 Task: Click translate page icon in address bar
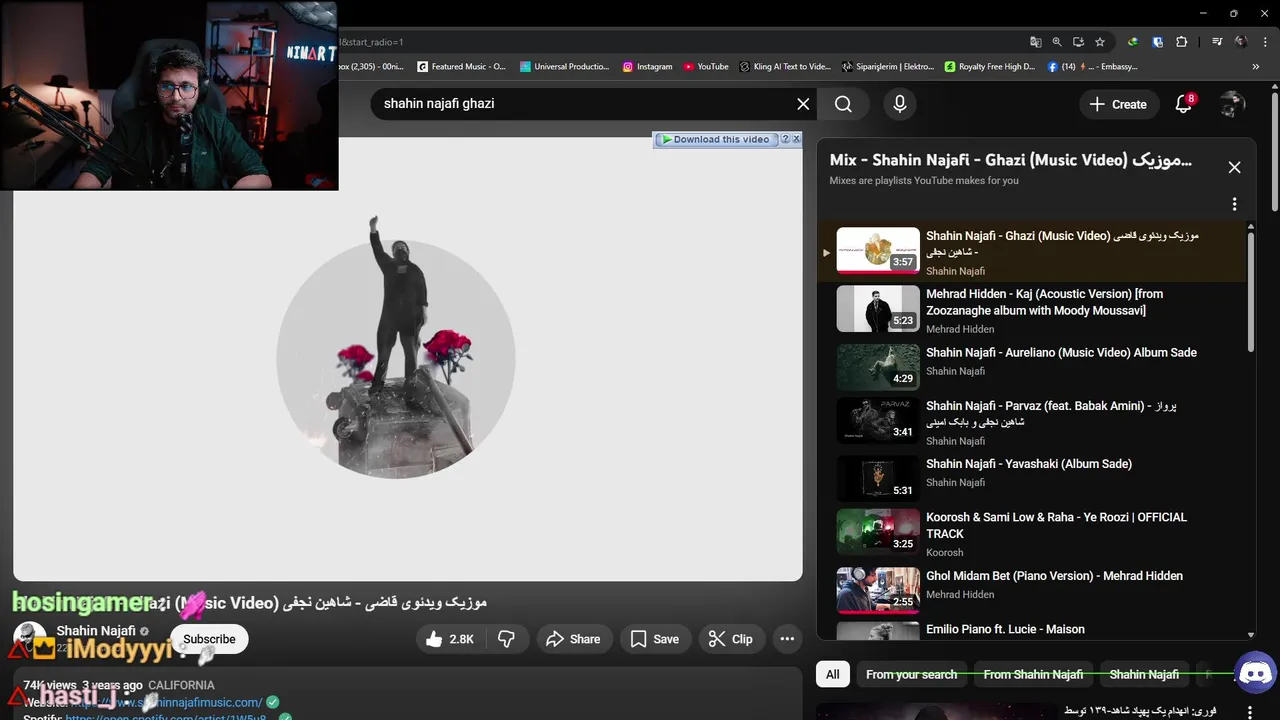(1036, 42)
